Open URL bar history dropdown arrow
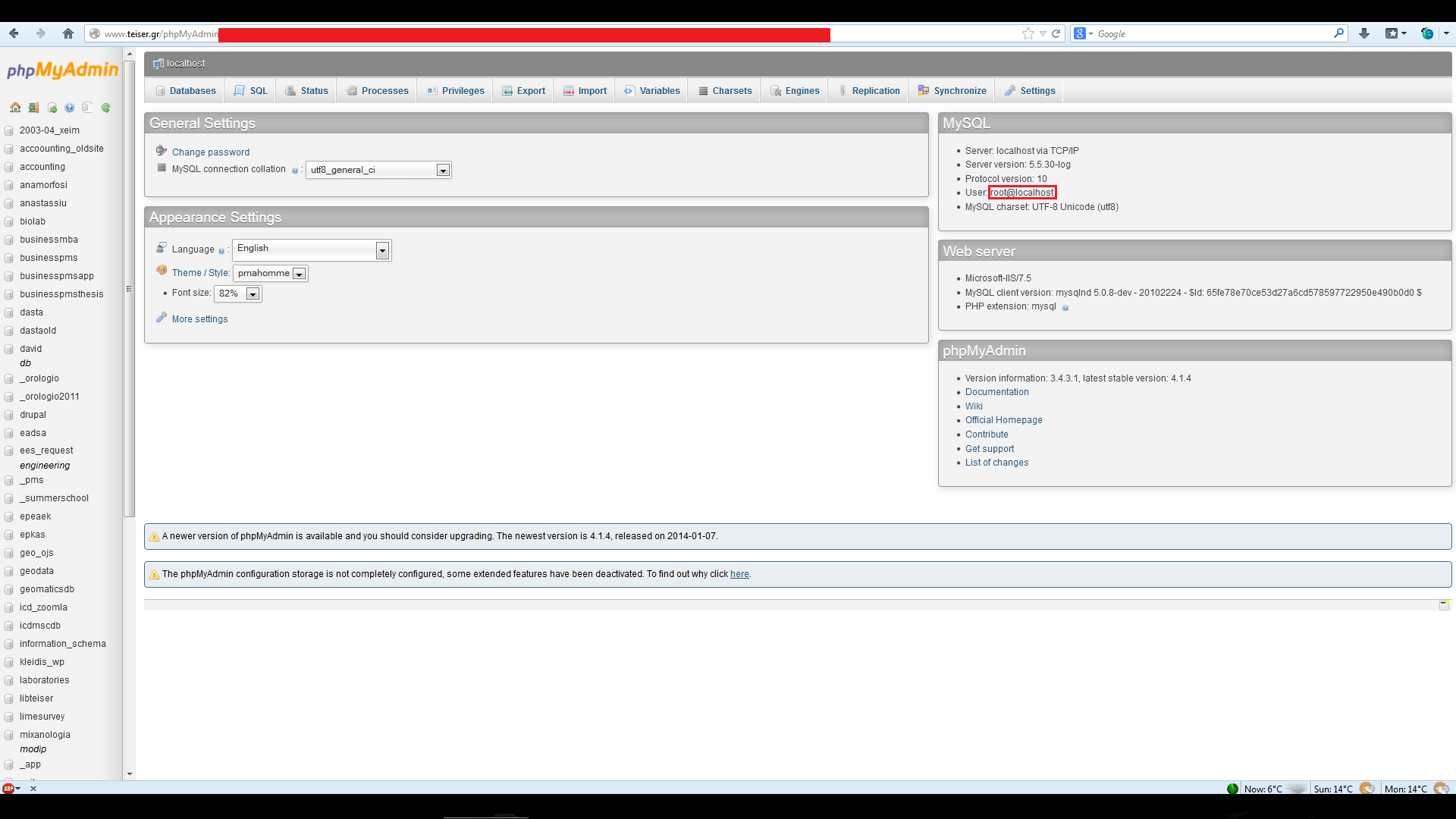The height and width of the screenshot is (819, 1456). point(1043,33)
